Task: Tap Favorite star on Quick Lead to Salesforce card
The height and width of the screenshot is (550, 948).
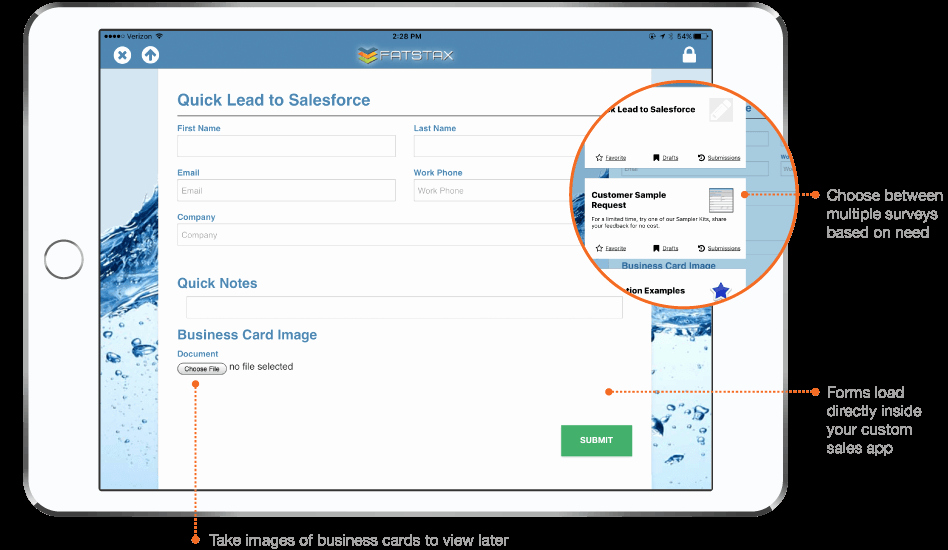Action: coord(611,158)
